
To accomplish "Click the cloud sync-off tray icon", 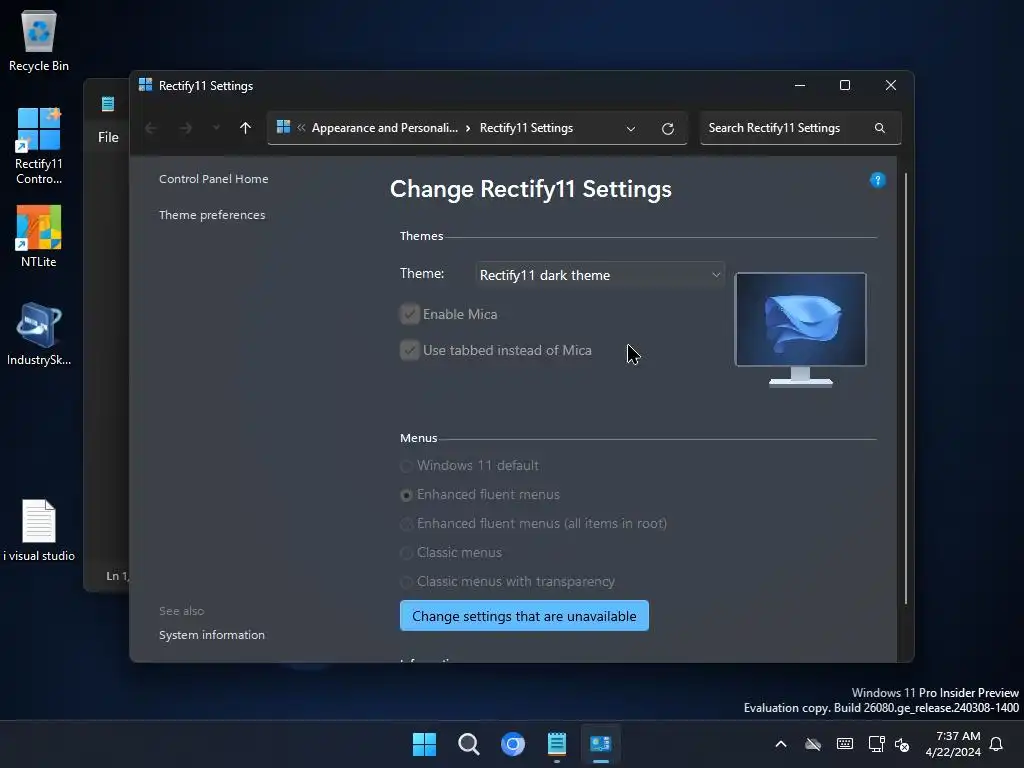I will 813,744.
